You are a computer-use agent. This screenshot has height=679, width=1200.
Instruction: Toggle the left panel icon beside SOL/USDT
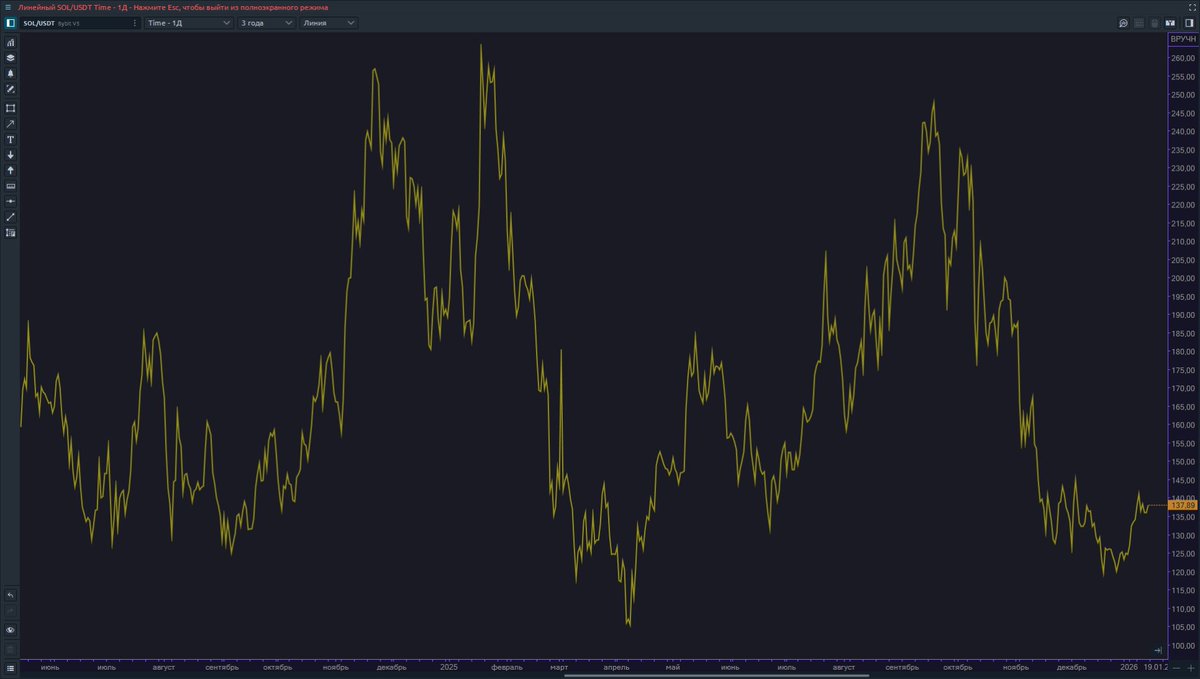10,22
